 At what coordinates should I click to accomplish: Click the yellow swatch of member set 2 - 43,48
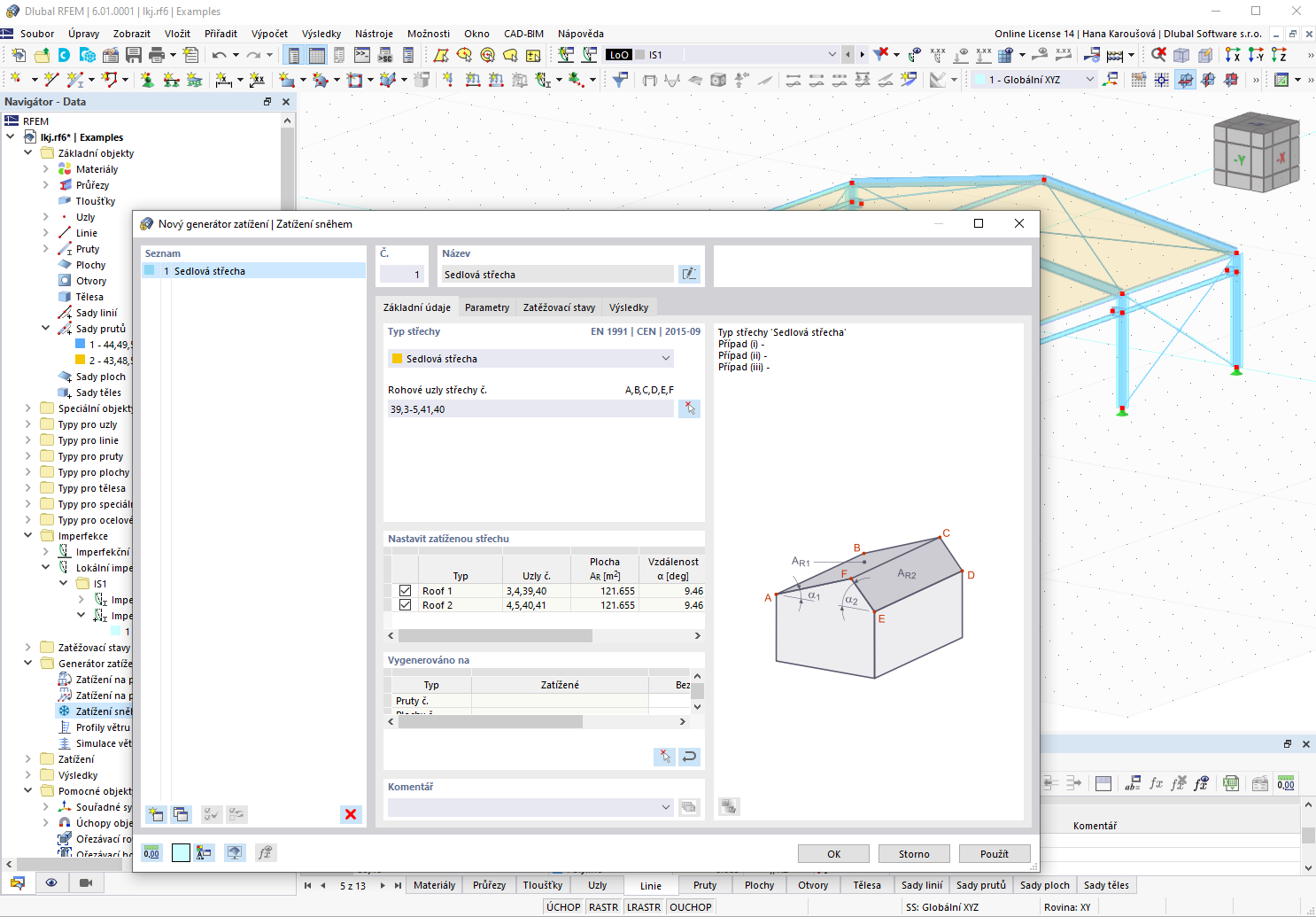[x=81, y=361]
